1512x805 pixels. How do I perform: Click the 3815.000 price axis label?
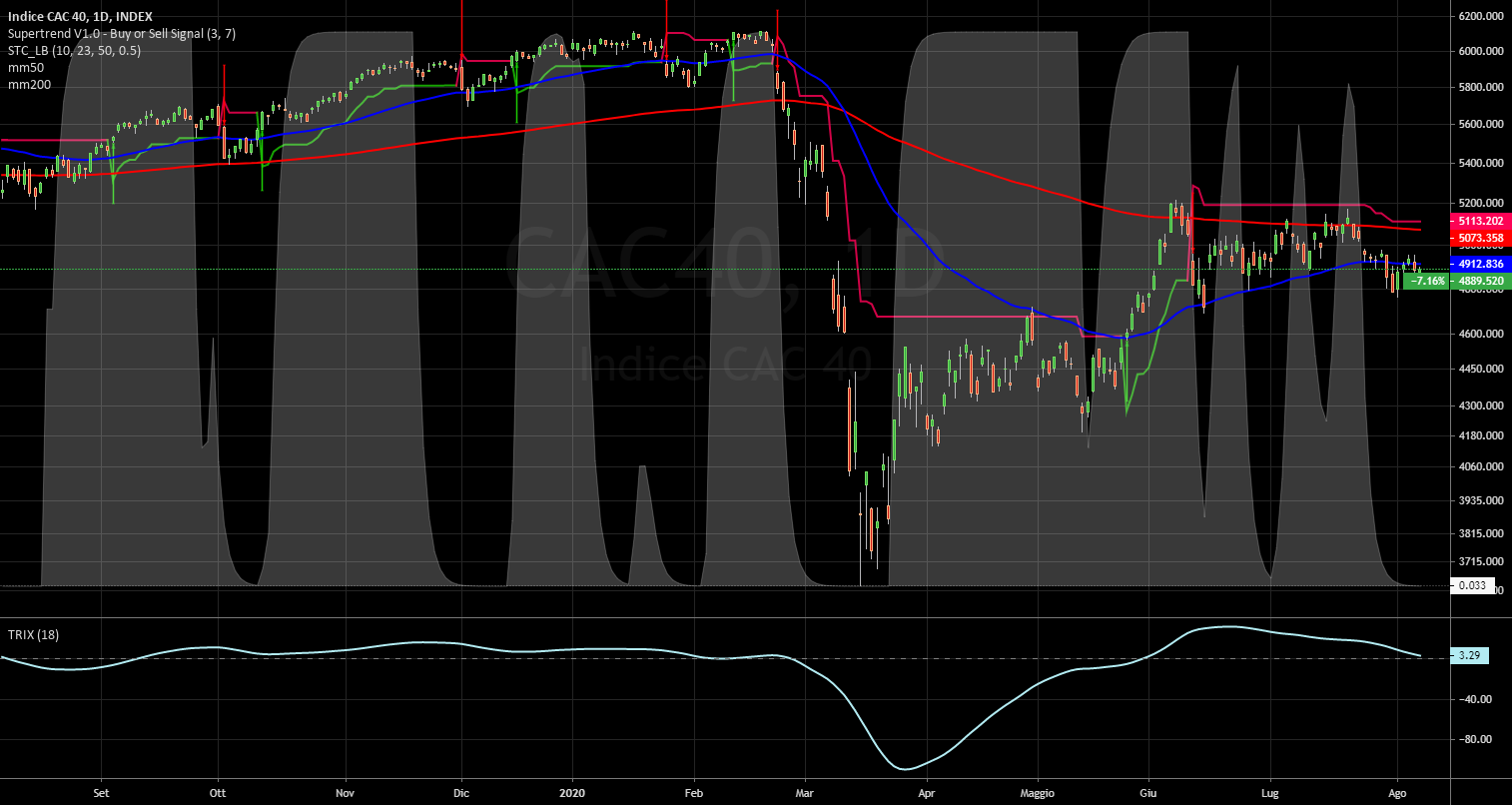click(1481, 533)
